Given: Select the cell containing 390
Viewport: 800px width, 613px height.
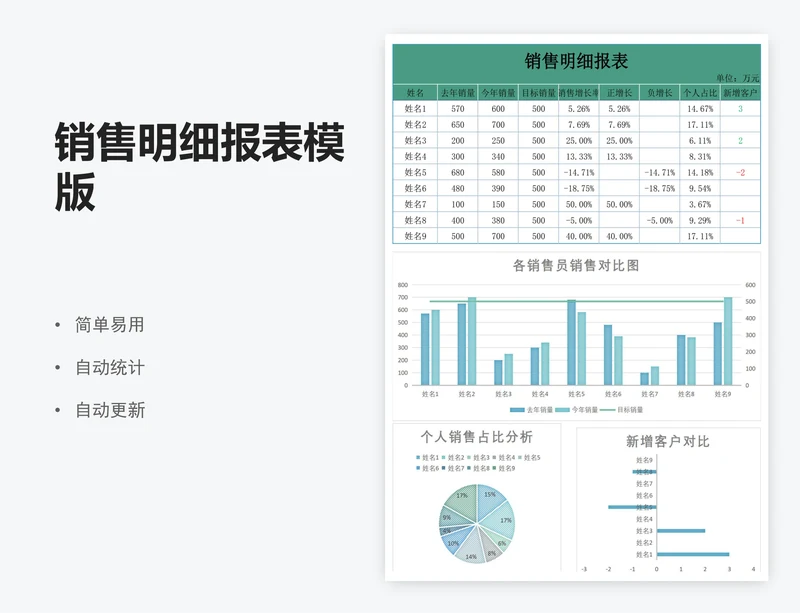Looking at the screenshot, I should (498, 188).
